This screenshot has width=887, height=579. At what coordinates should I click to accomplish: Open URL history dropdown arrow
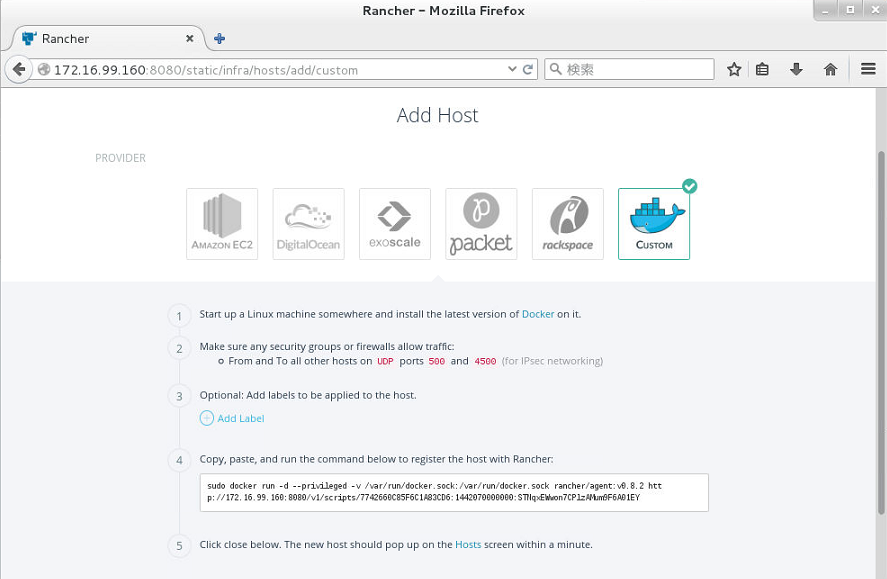click(x=512, y=69)
